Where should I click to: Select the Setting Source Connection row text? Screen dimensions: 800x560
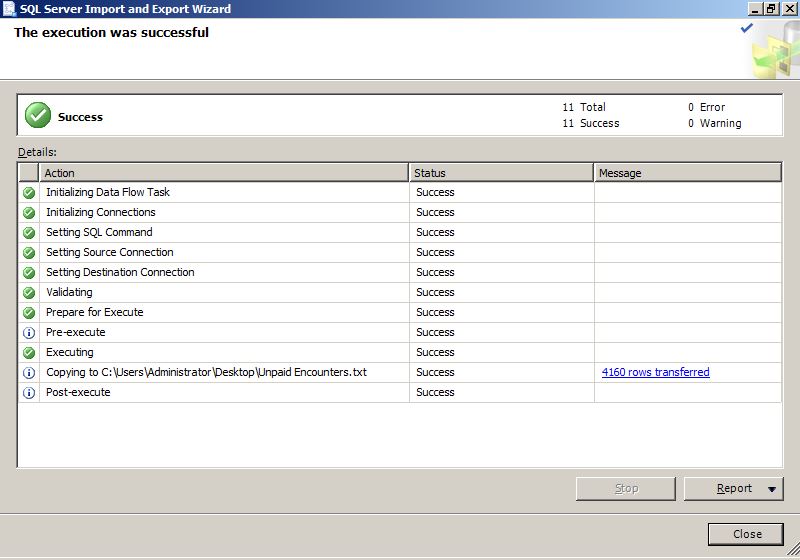coord(110,252)
